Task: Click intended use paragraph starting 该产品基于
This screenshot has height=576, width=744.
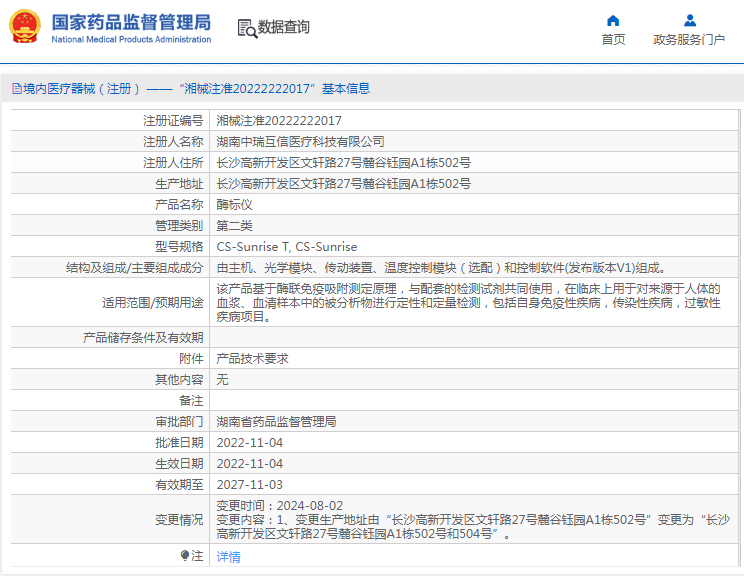Action: tap(468, 302)
